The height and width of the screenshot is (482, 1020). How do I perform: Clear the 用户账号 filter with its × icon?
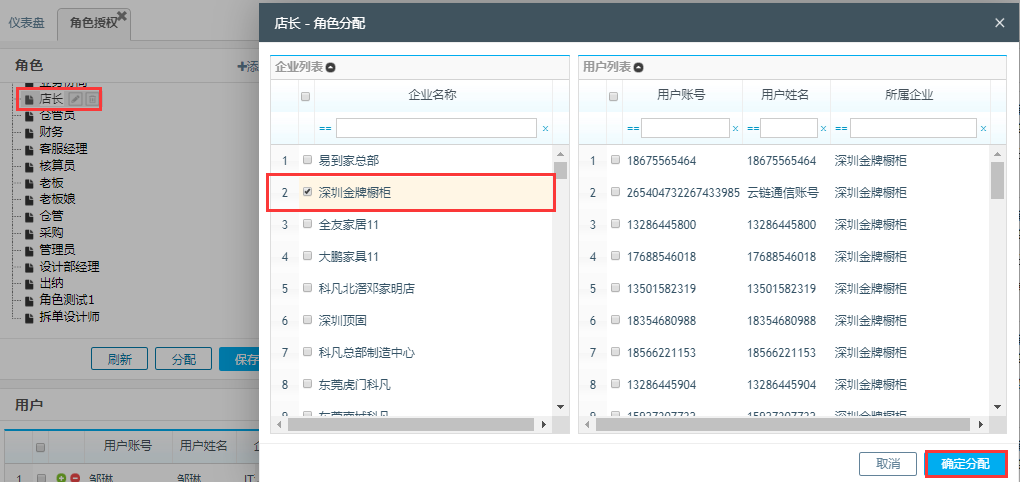coord(735,129)
